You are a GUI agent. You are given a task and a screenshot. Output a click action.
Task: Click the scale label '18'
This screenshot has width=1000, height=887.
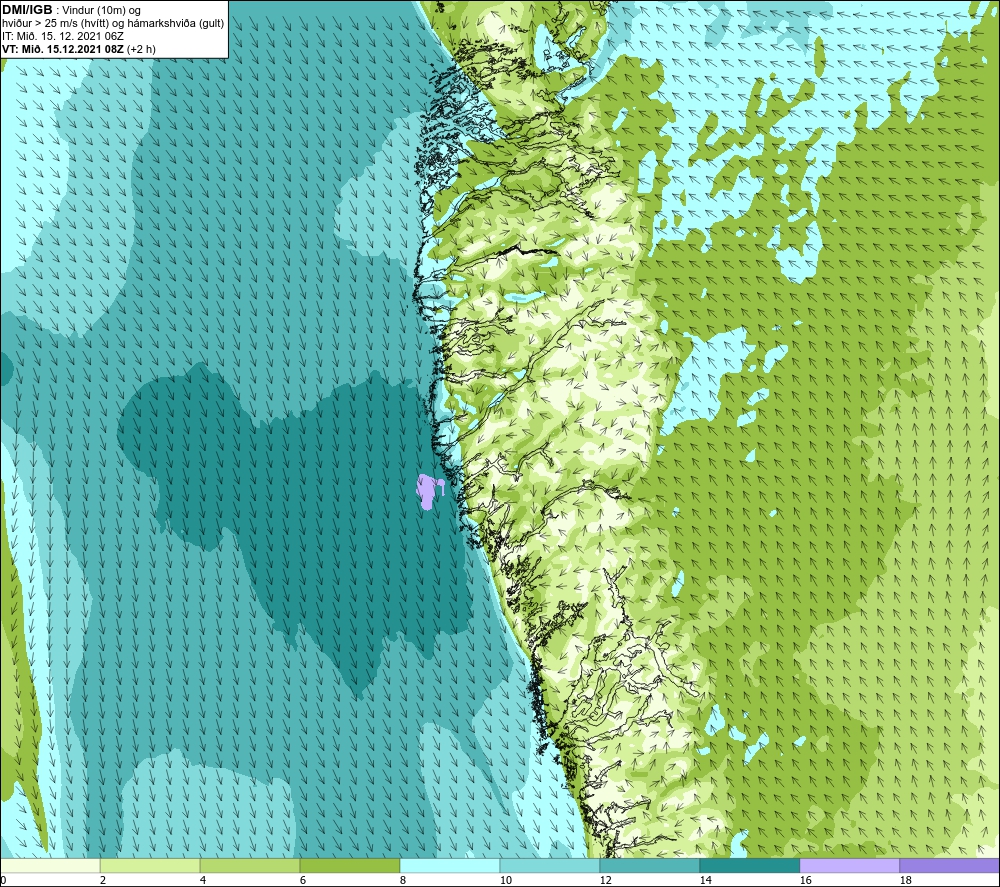905,880
